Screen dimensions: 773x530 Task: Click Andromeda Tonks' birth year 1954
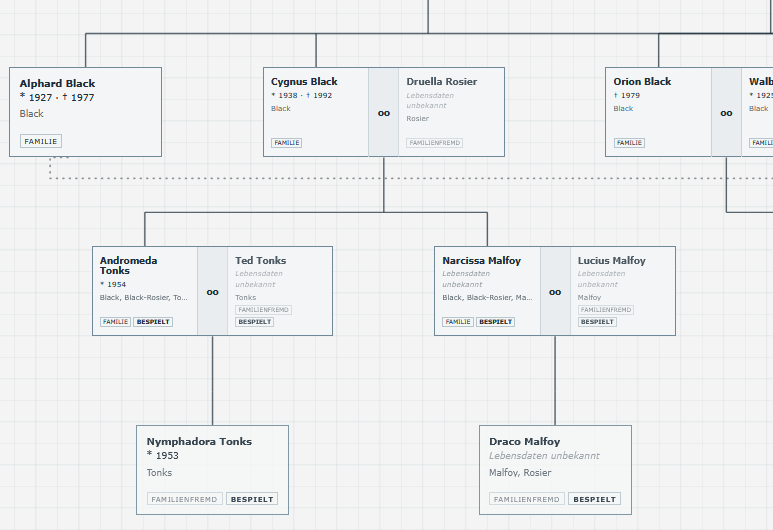[113, 284]
